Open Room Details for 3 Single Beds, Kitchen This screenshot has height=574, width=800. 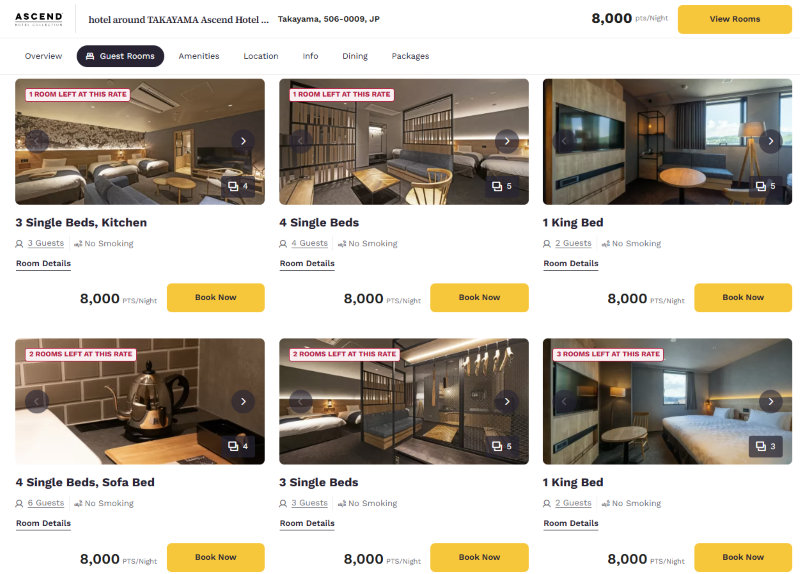(x=43, y=264)
